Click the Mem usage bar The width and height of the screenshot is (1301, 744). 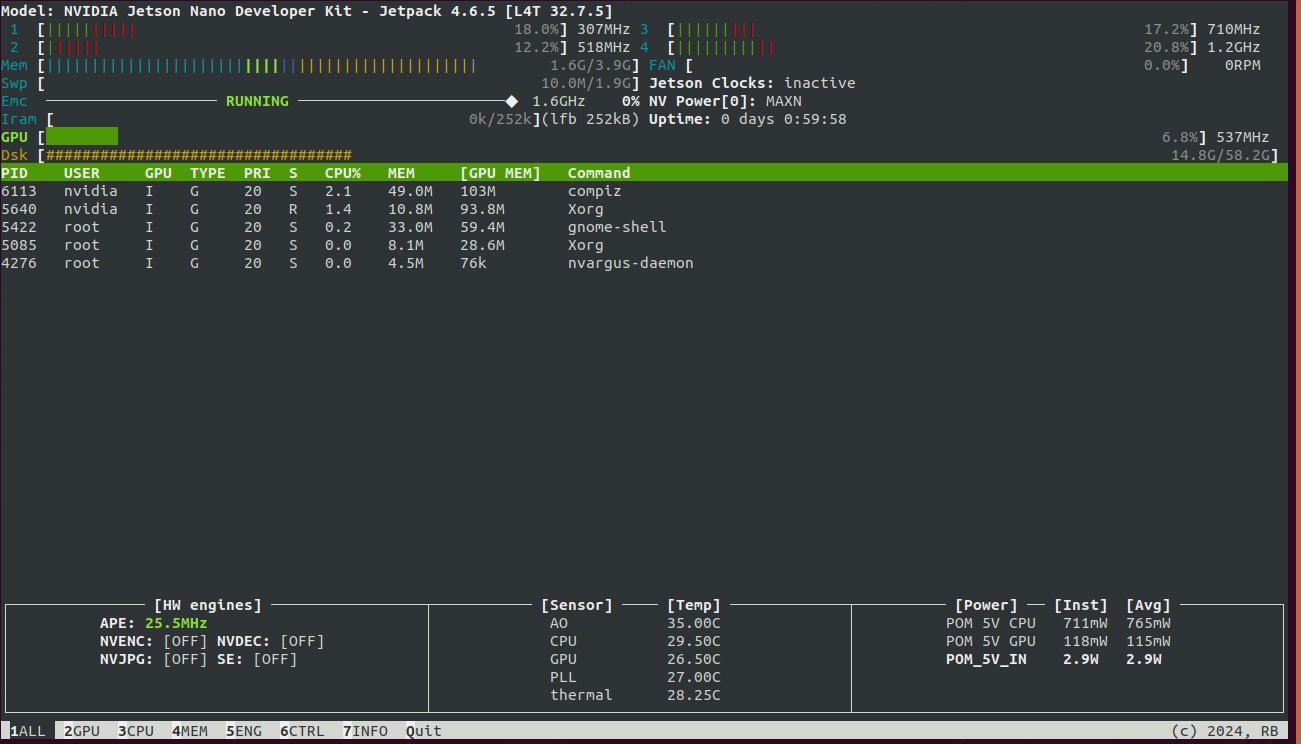click(x=260, y=65)
